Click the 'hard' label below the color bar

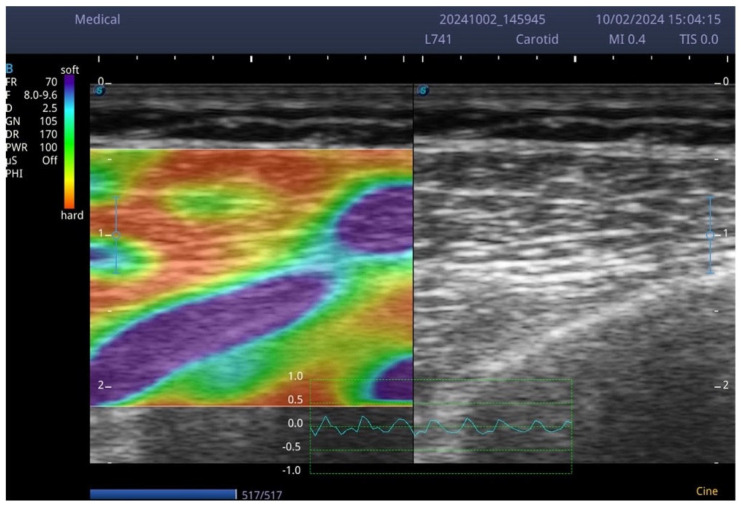click(x=72, y=215)
